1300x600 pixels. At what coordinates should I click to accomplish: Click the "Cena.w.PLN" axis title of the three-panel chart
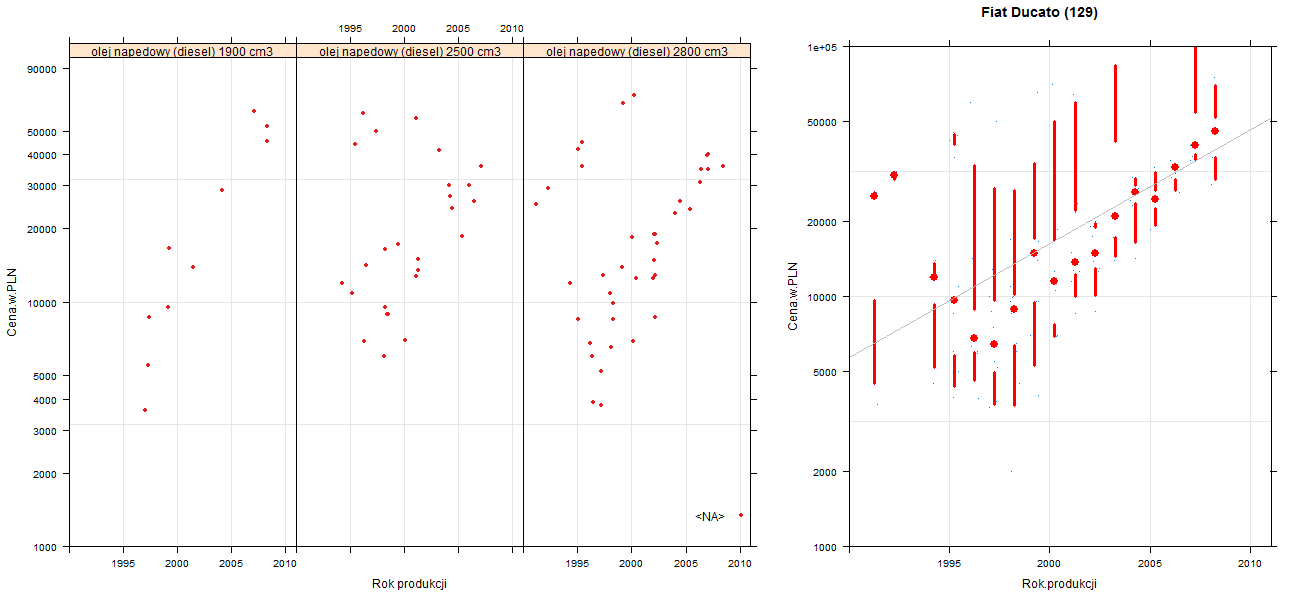click(13, 300)
